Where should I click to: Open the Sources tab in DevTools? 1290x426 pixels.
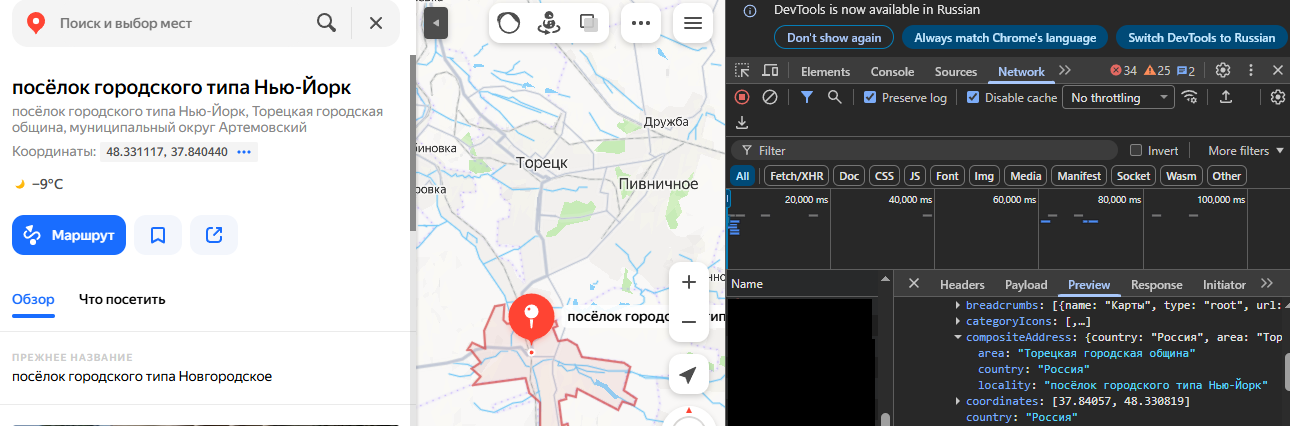pos(956,72)
